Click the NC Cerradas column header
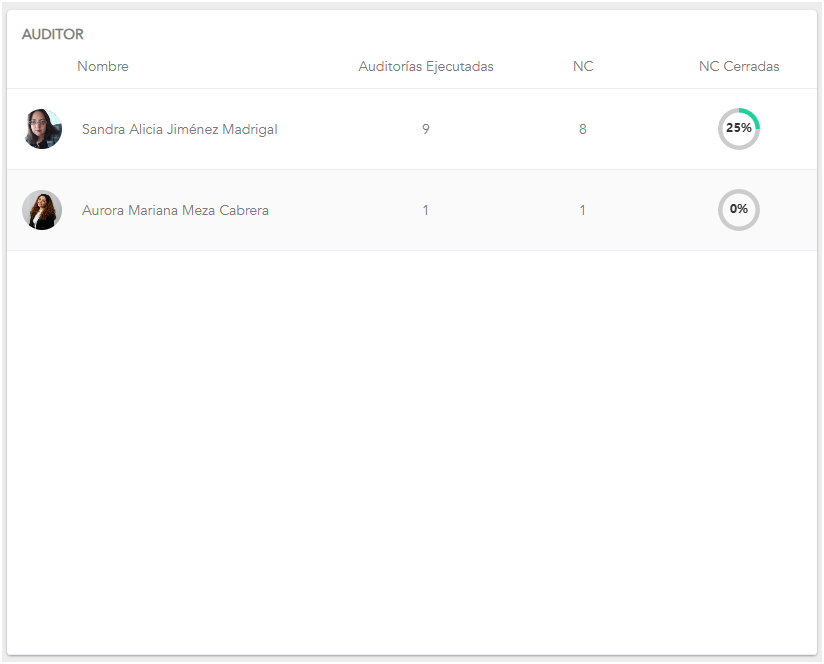Screen dimensions: 824x664 pos(739,67)
